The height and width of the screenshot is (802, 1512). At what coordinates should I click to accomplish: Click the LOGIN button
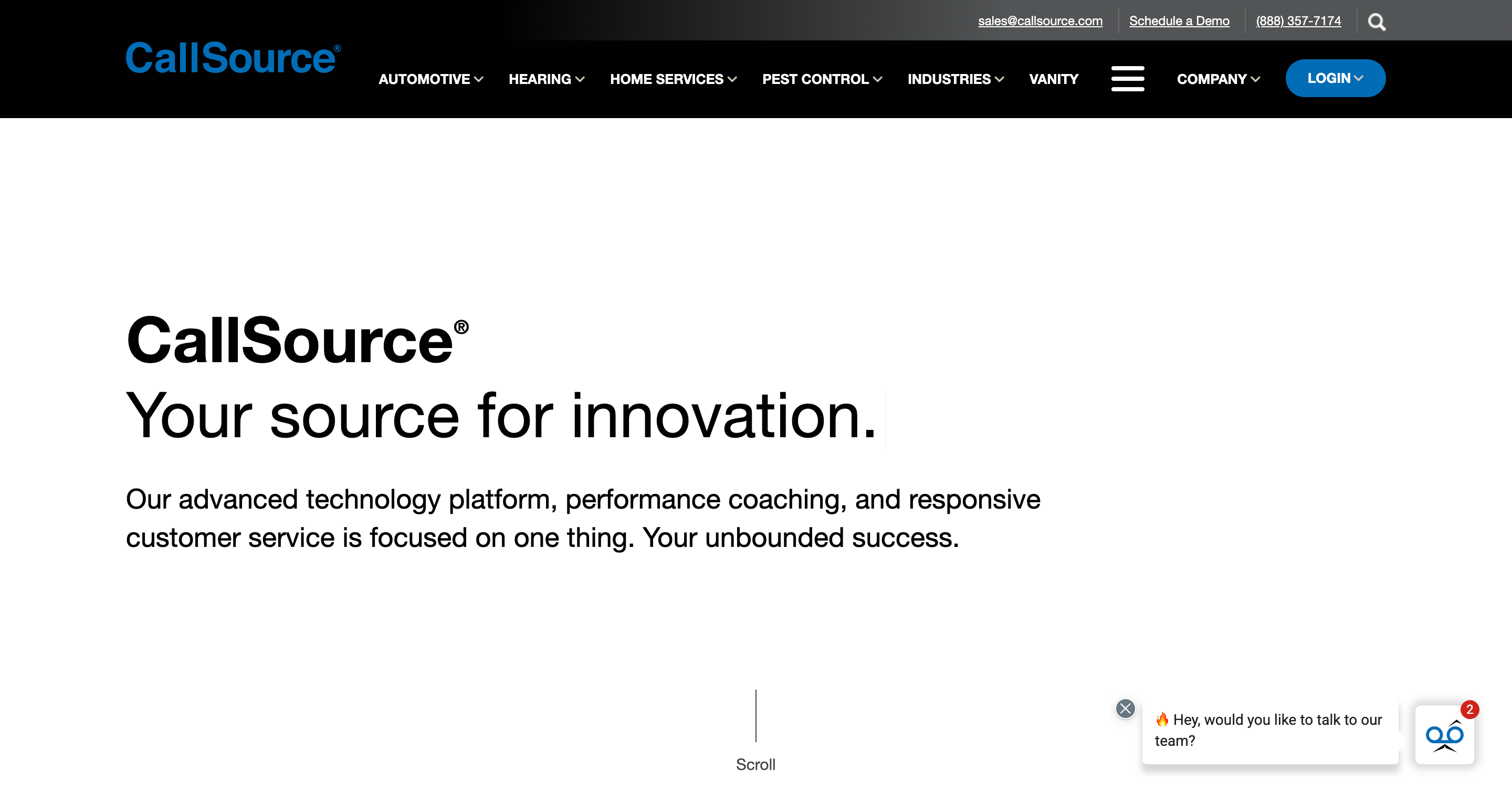1335,78
